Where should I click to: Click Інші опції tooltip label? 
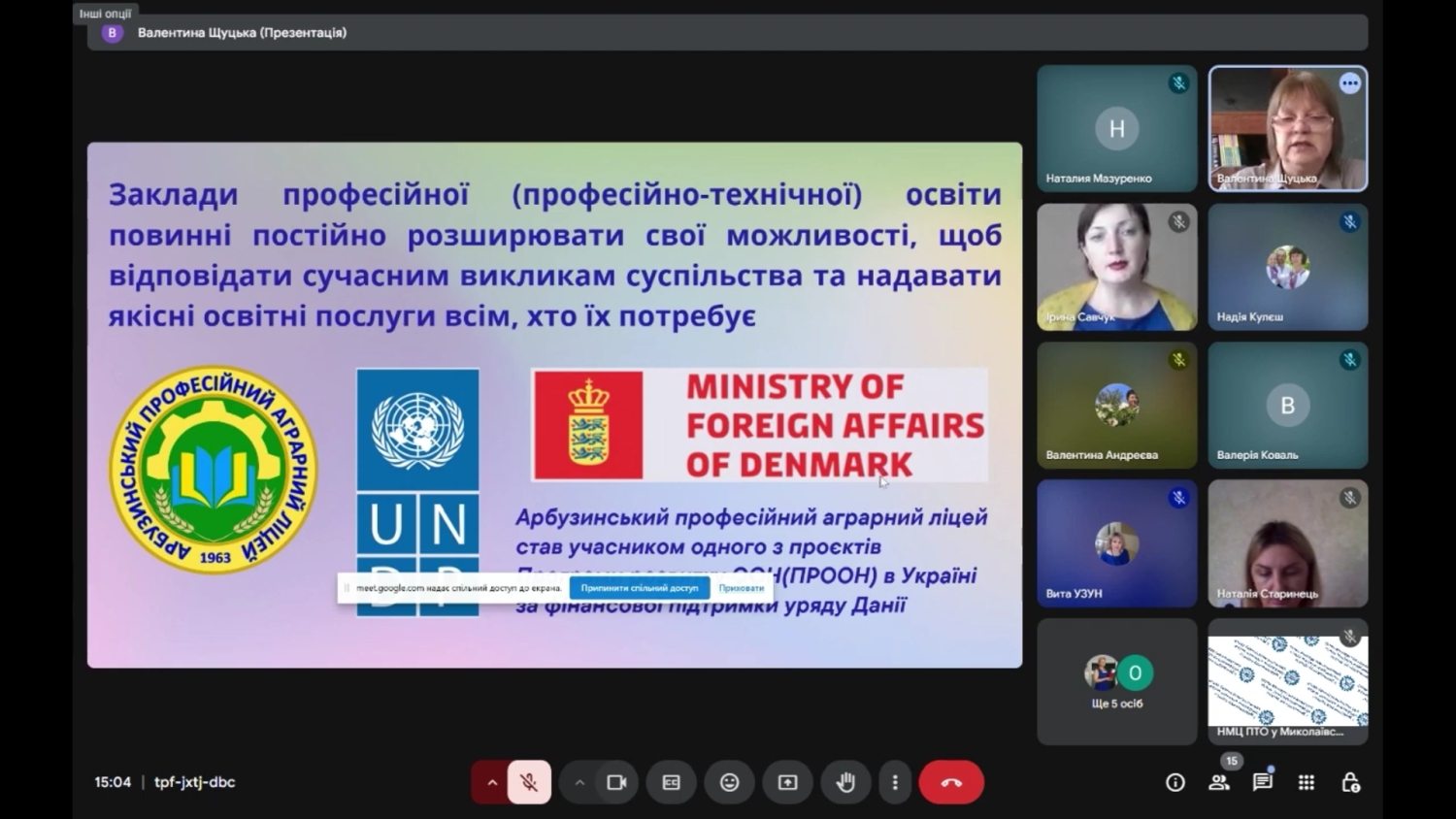click(x=105, y=14)
